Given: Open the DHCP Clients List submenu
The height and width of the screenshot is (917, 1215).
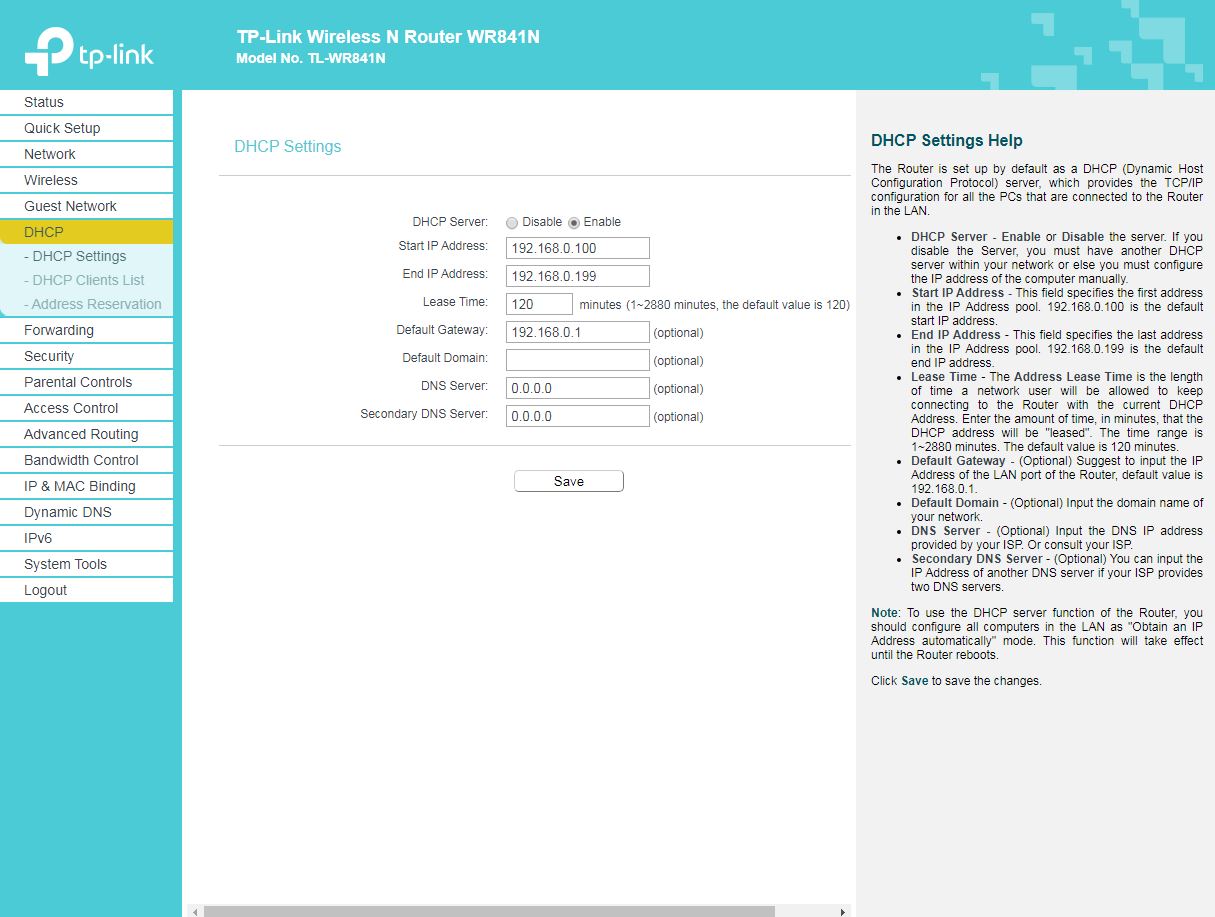Looking at the screenshot, I should pyautogui.click(x=84, y=280).
